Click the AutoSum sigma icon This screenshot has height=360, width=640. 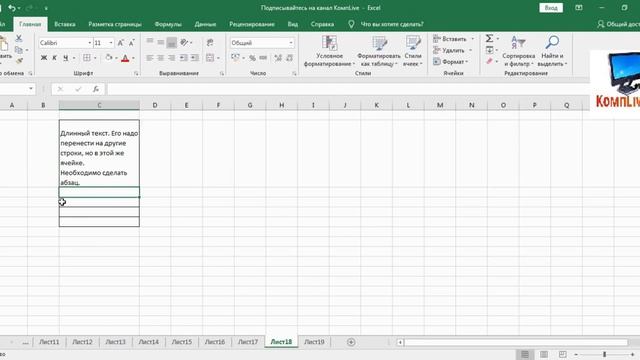489,38
